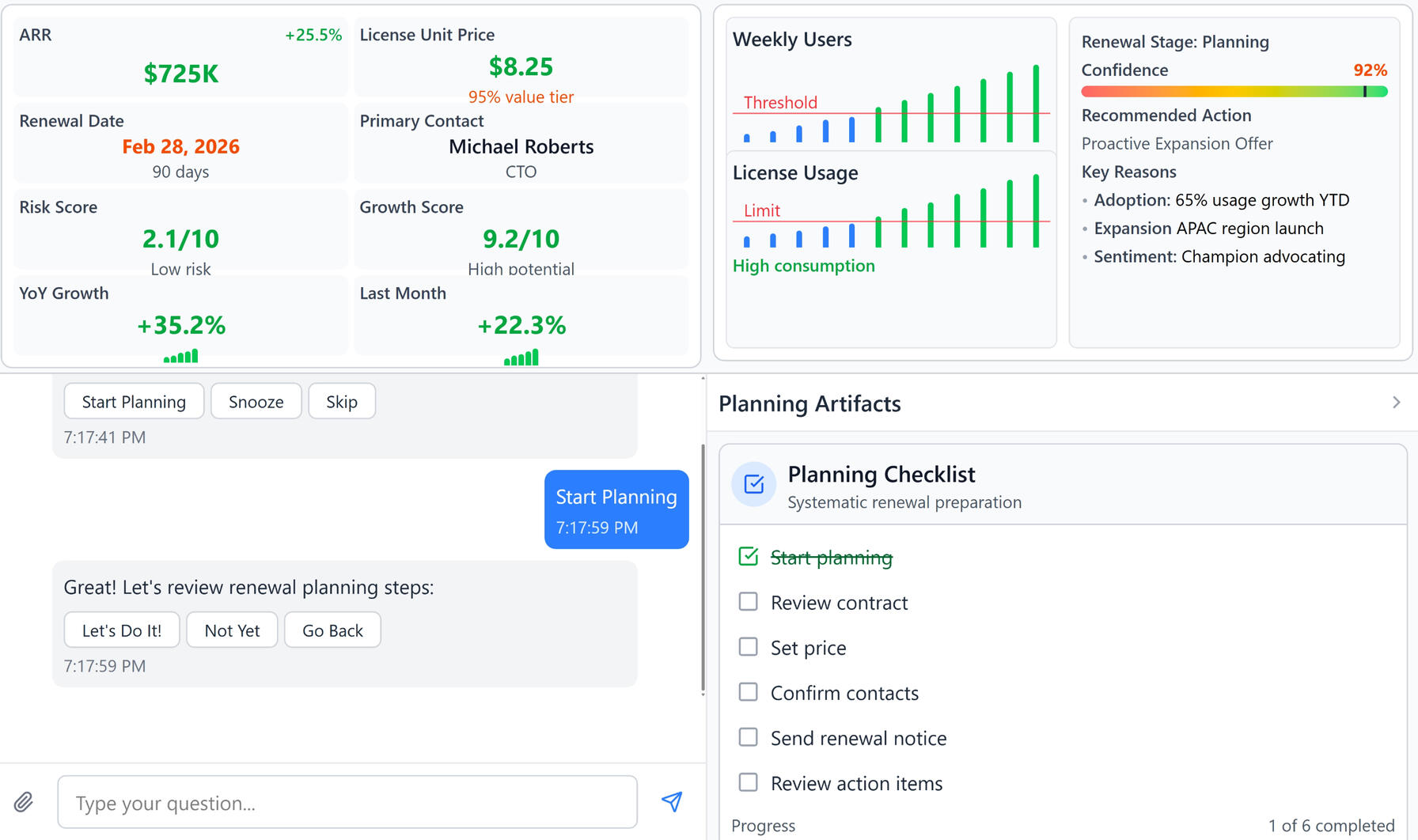Check the Review contract checkbox
Screen dimensions: 1418x840
coord(748,602)
